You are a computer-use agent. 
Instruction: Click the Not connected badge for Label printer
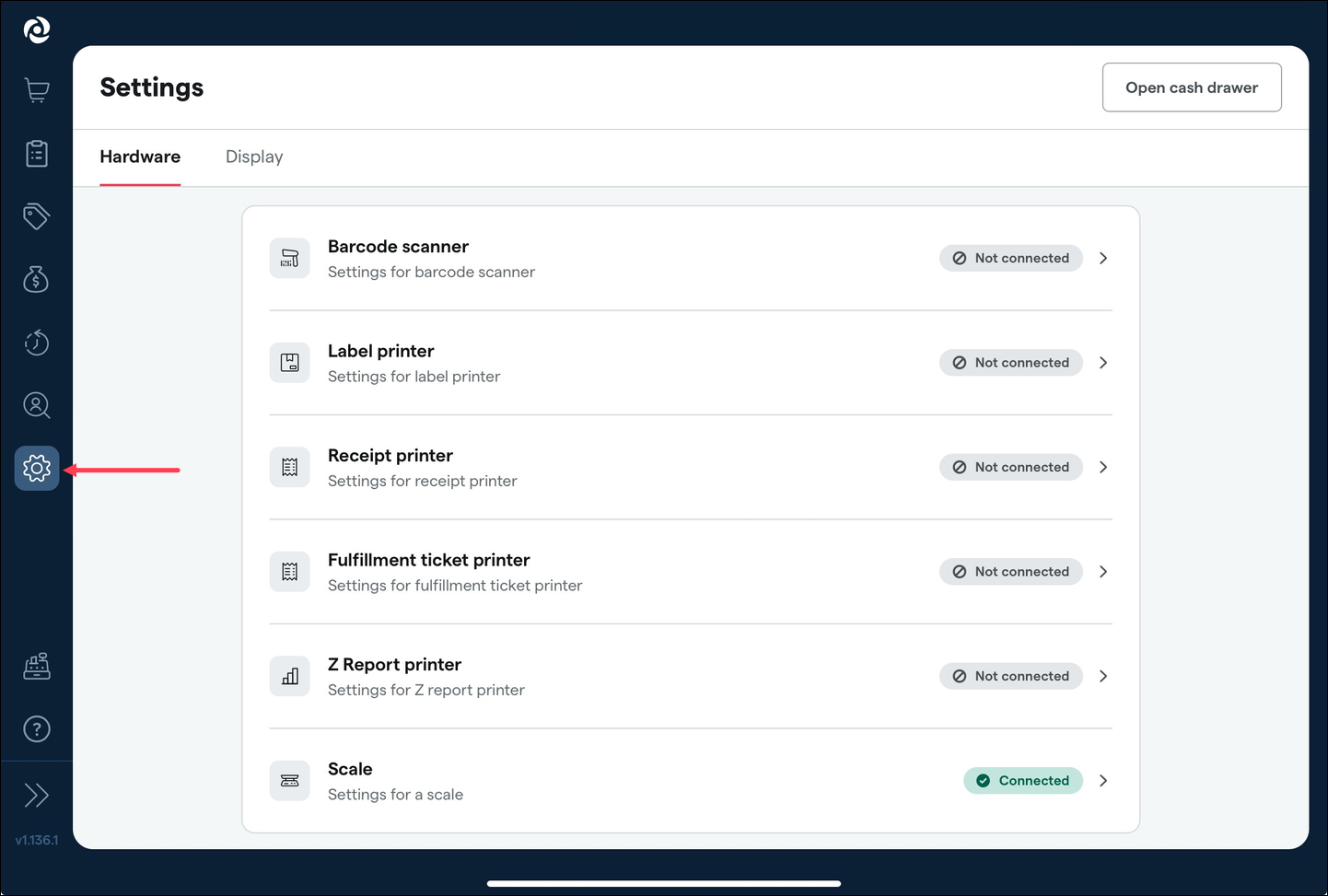point(1011,363)
